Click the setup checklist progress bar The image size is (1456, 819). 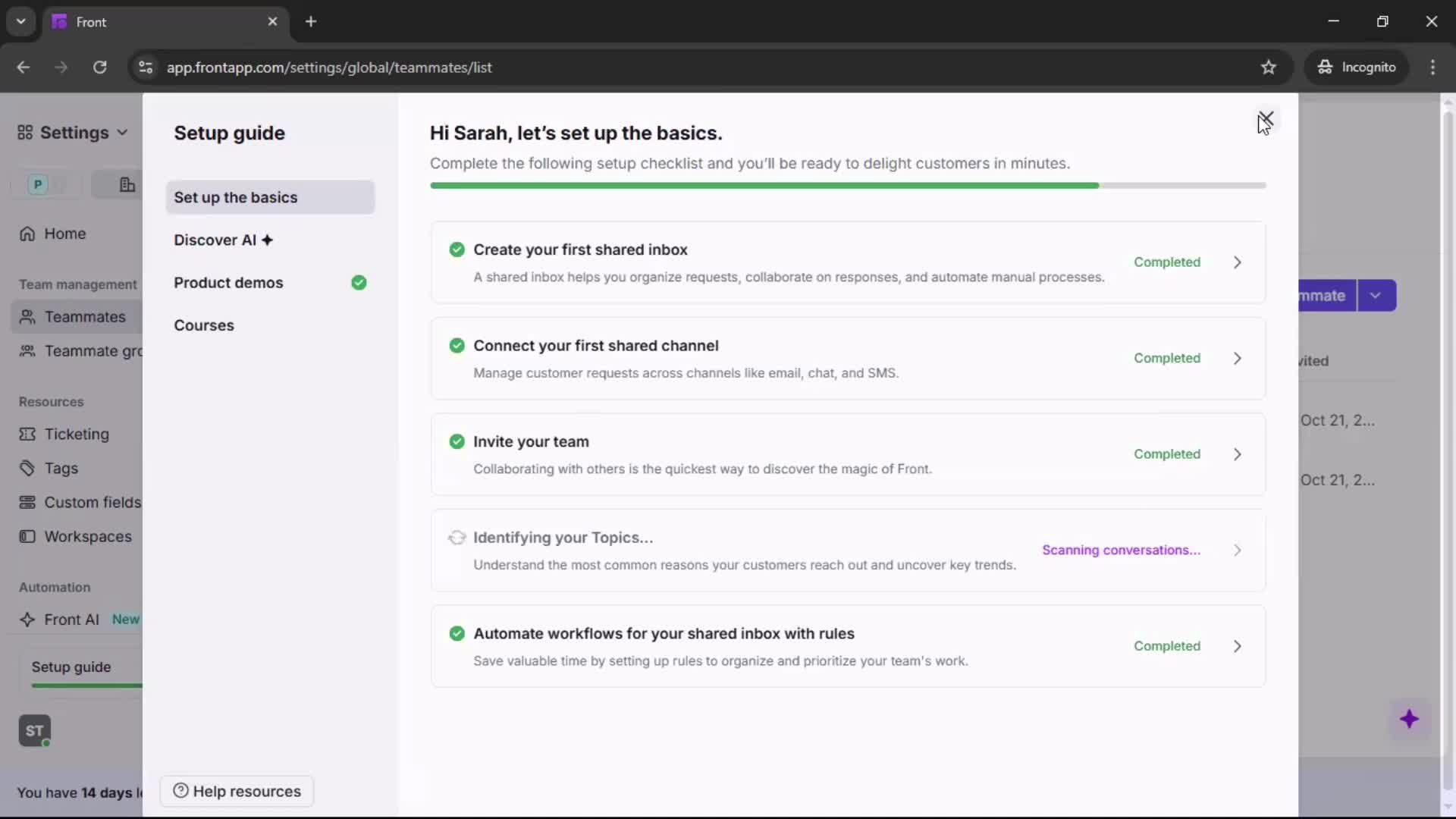click(x=848, y=185)
